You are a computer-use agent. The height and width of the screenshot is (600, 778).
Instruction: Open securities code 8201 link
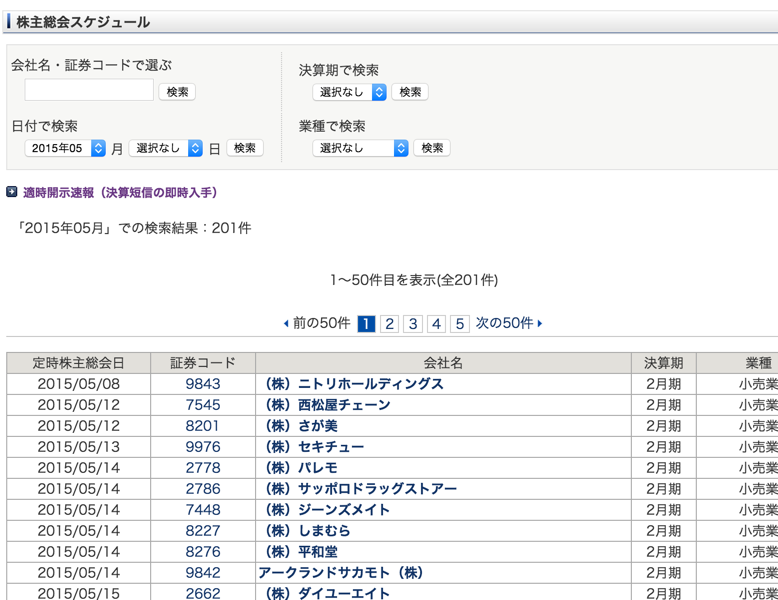202,426
